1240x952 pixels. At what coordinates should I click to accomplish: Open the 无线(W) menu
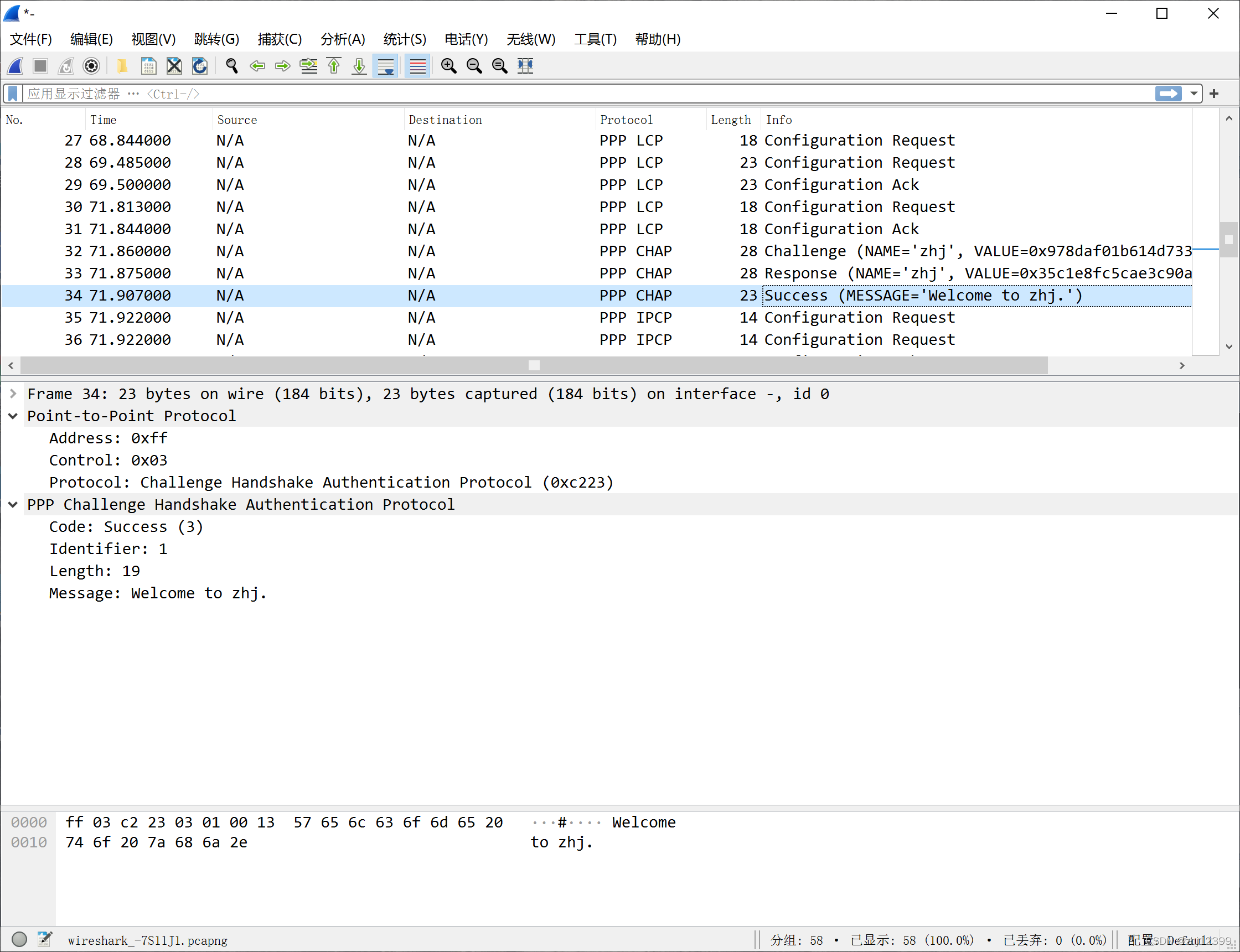pyautogui.click(x=531, y=39)
